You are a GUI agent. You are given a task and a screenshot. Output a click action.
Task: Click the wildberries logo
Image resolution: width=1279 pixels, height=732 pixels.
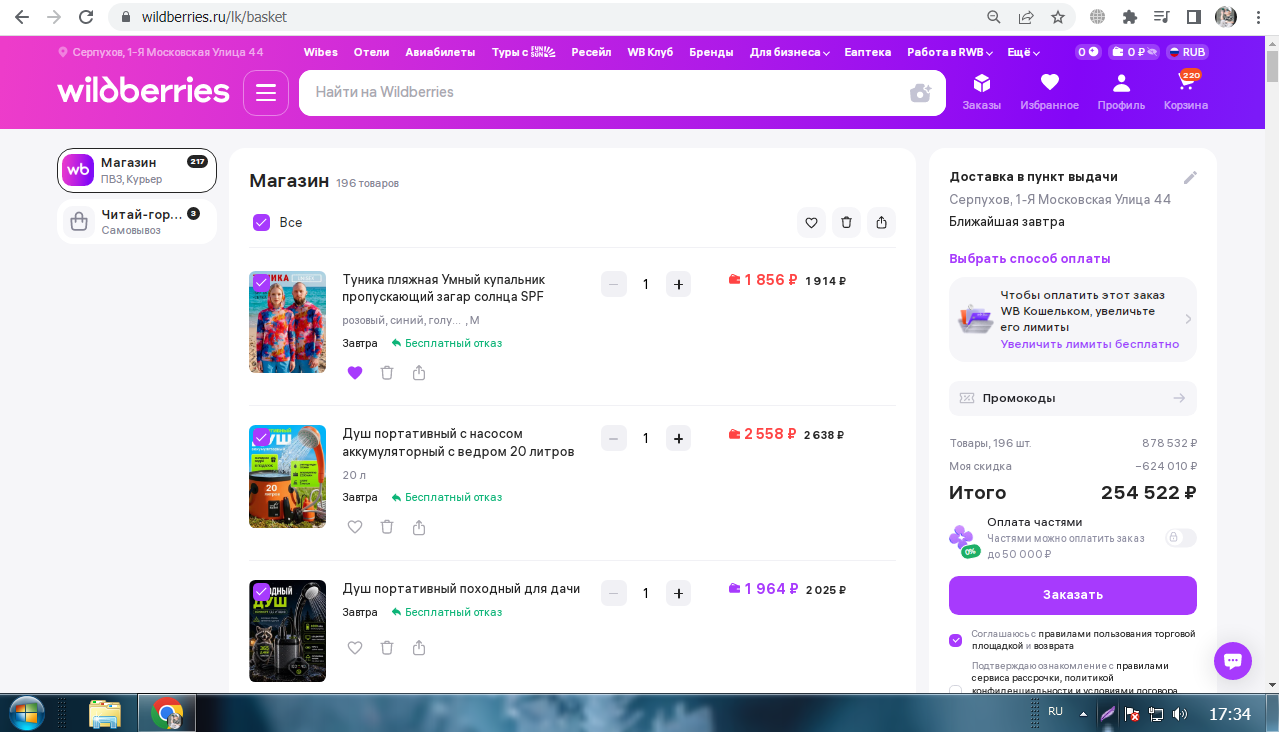tap(144, 91)
